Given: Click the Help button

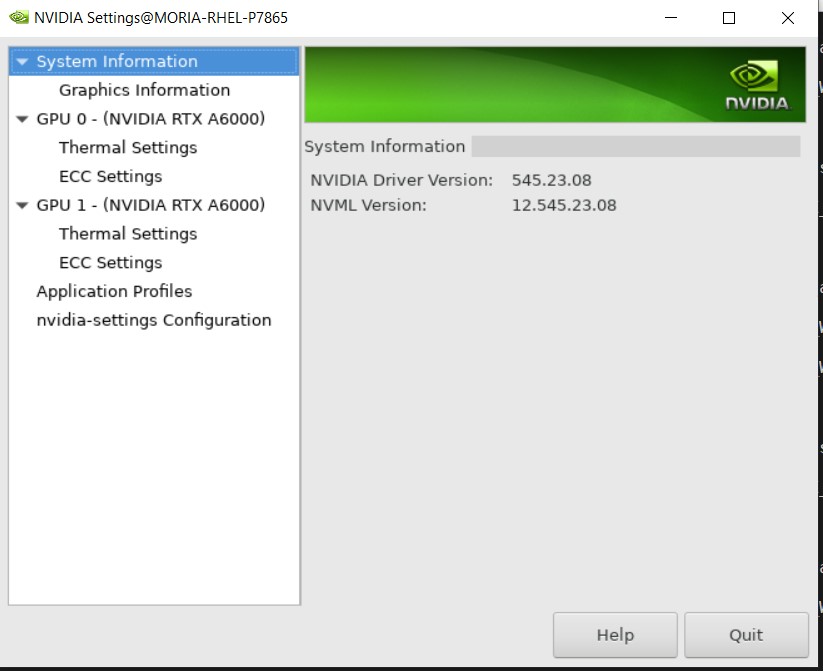Looking at the screenshot, I should [x=614, y=634].
